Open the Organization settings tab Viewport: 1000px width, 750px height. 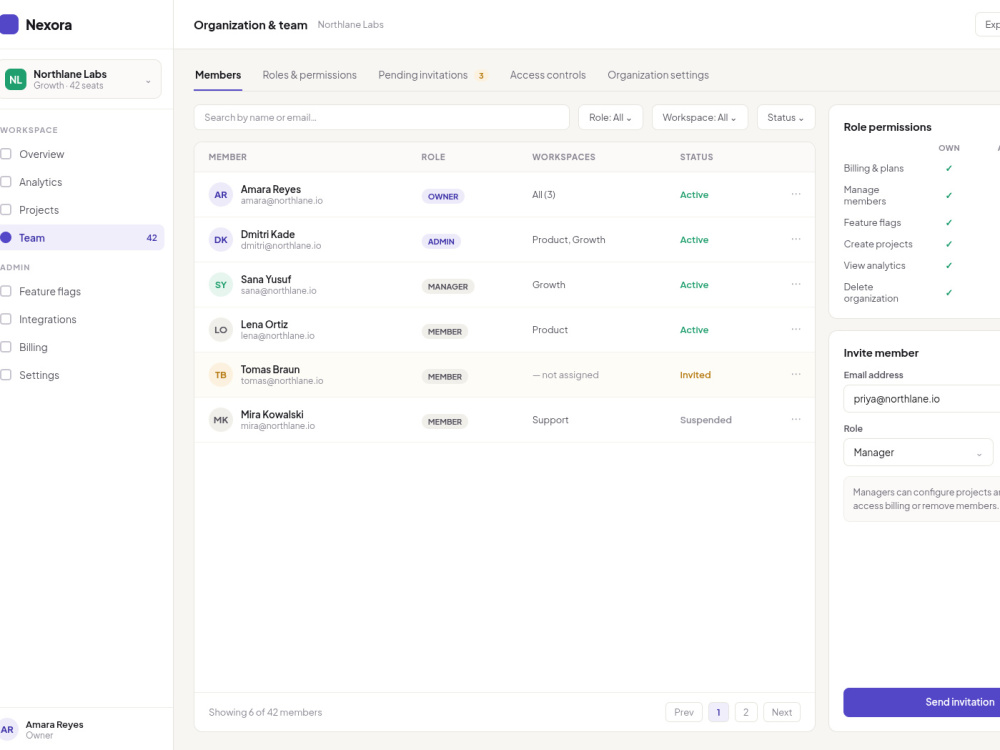[x=658, y=75]
